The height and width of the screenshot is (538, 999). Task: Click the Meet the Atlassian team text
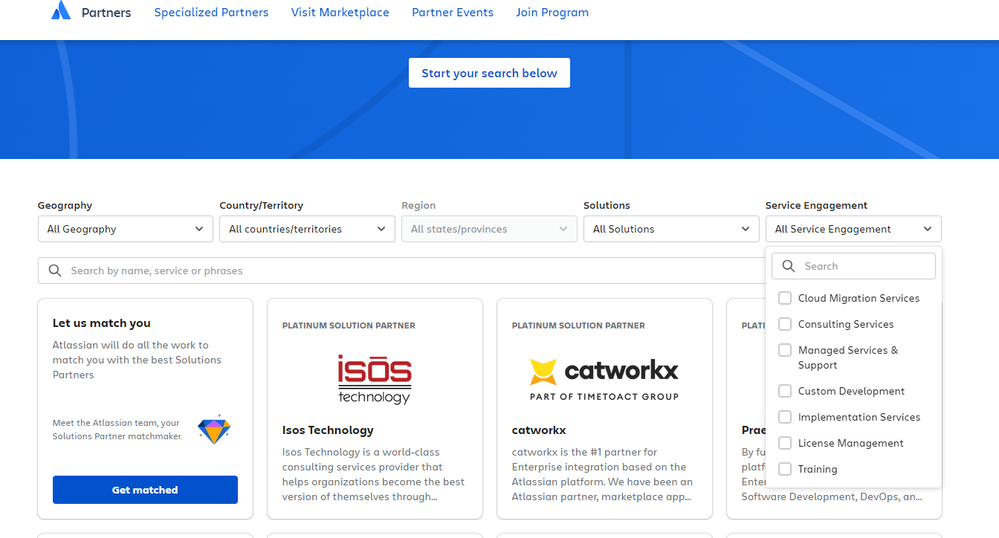click(x=117, y=430)
